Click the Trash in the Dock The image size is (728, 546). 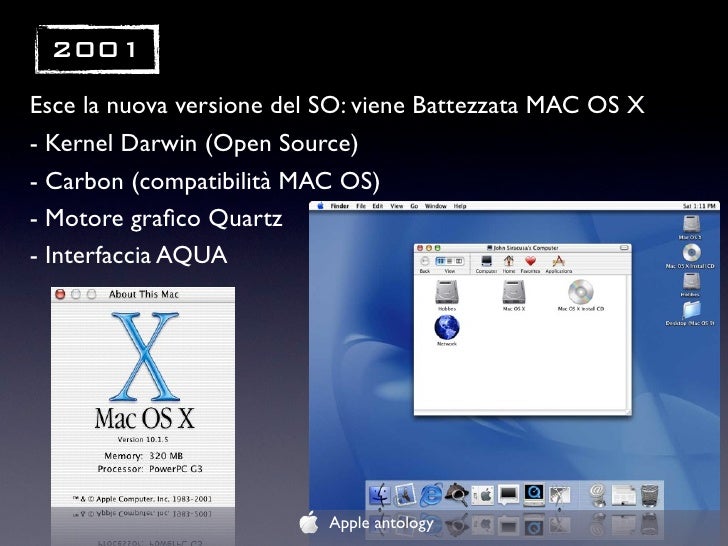coord(649,495)
